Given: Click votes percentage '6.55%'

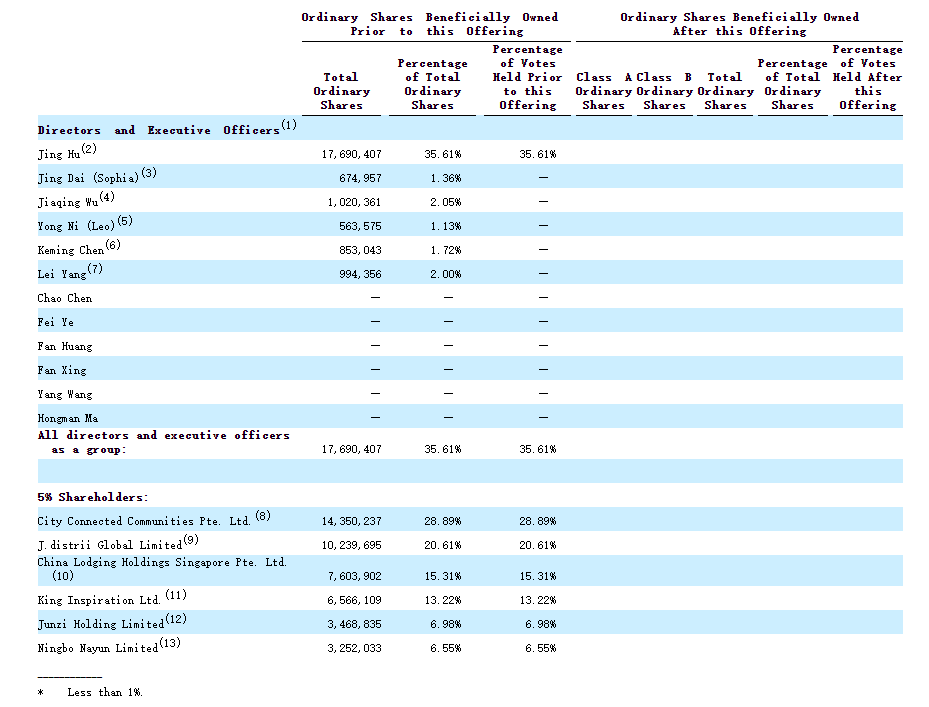Looking at the screenshot, I should click(x=540, y=648).
